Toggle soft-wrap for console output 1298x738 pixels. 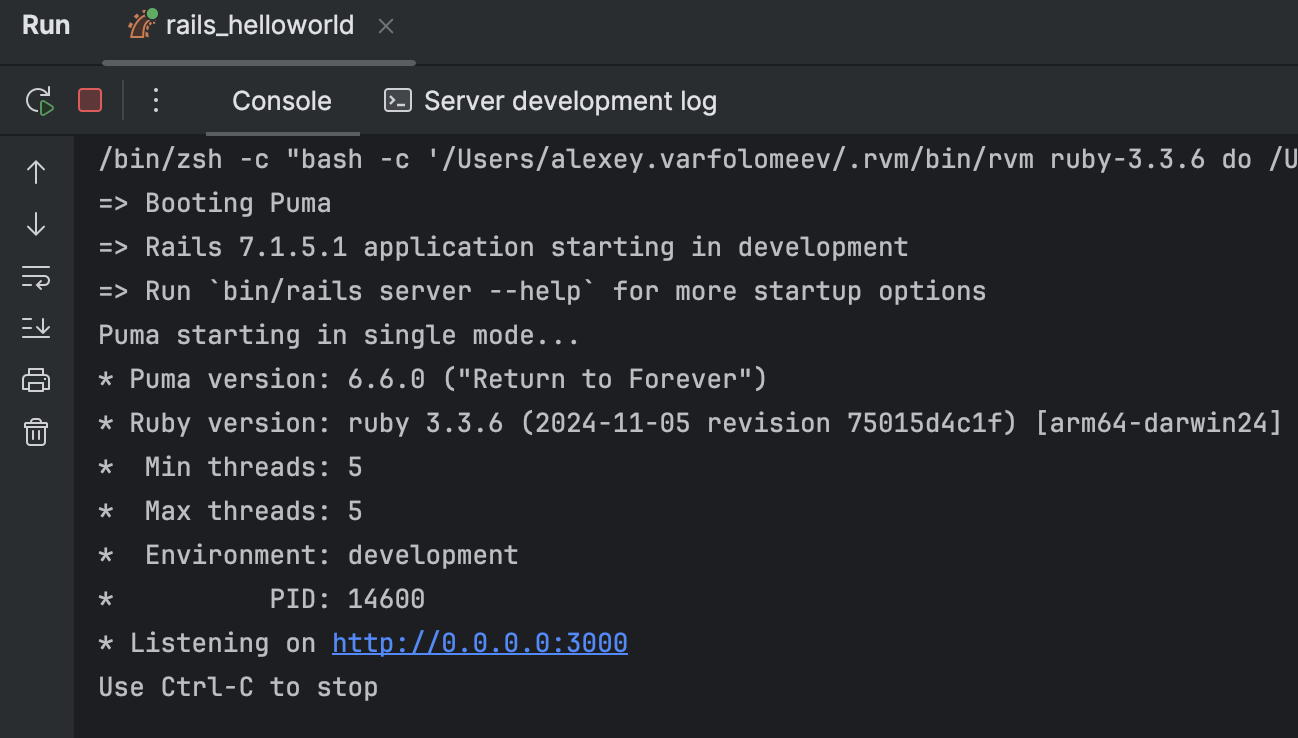click(x=36, y=278)
